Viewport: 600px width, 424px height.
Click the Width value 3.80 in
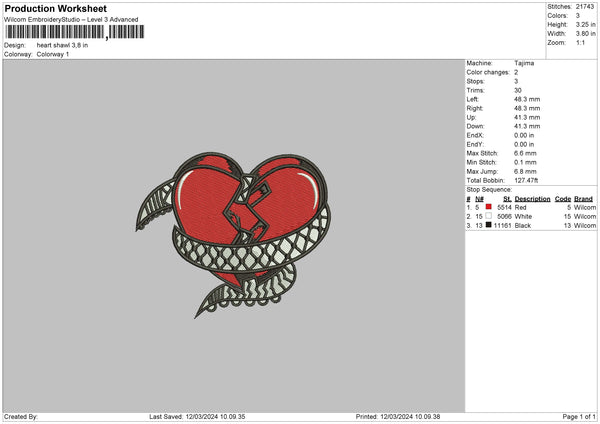coord(585,34)
